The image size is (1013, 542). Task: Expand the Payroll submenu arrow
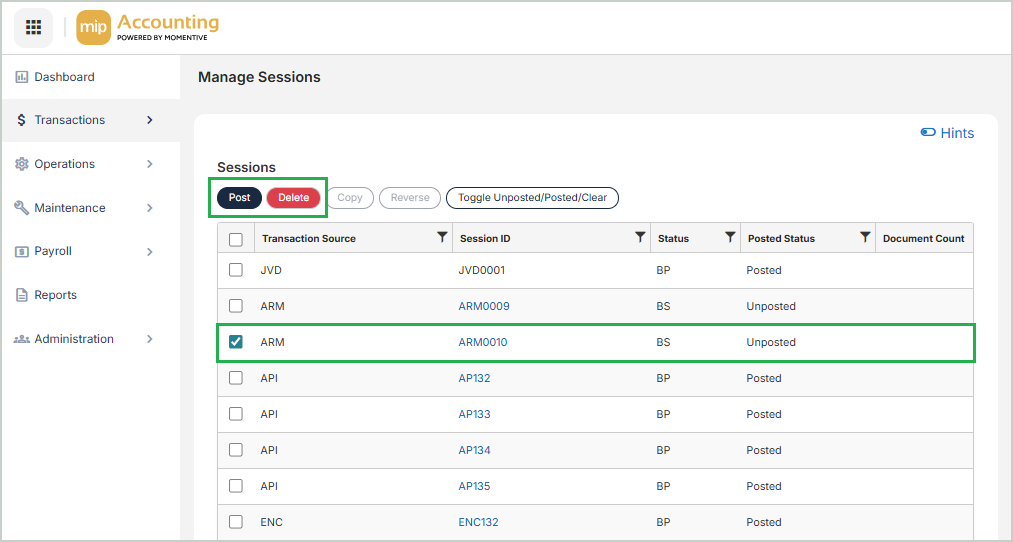coord(150,252)
